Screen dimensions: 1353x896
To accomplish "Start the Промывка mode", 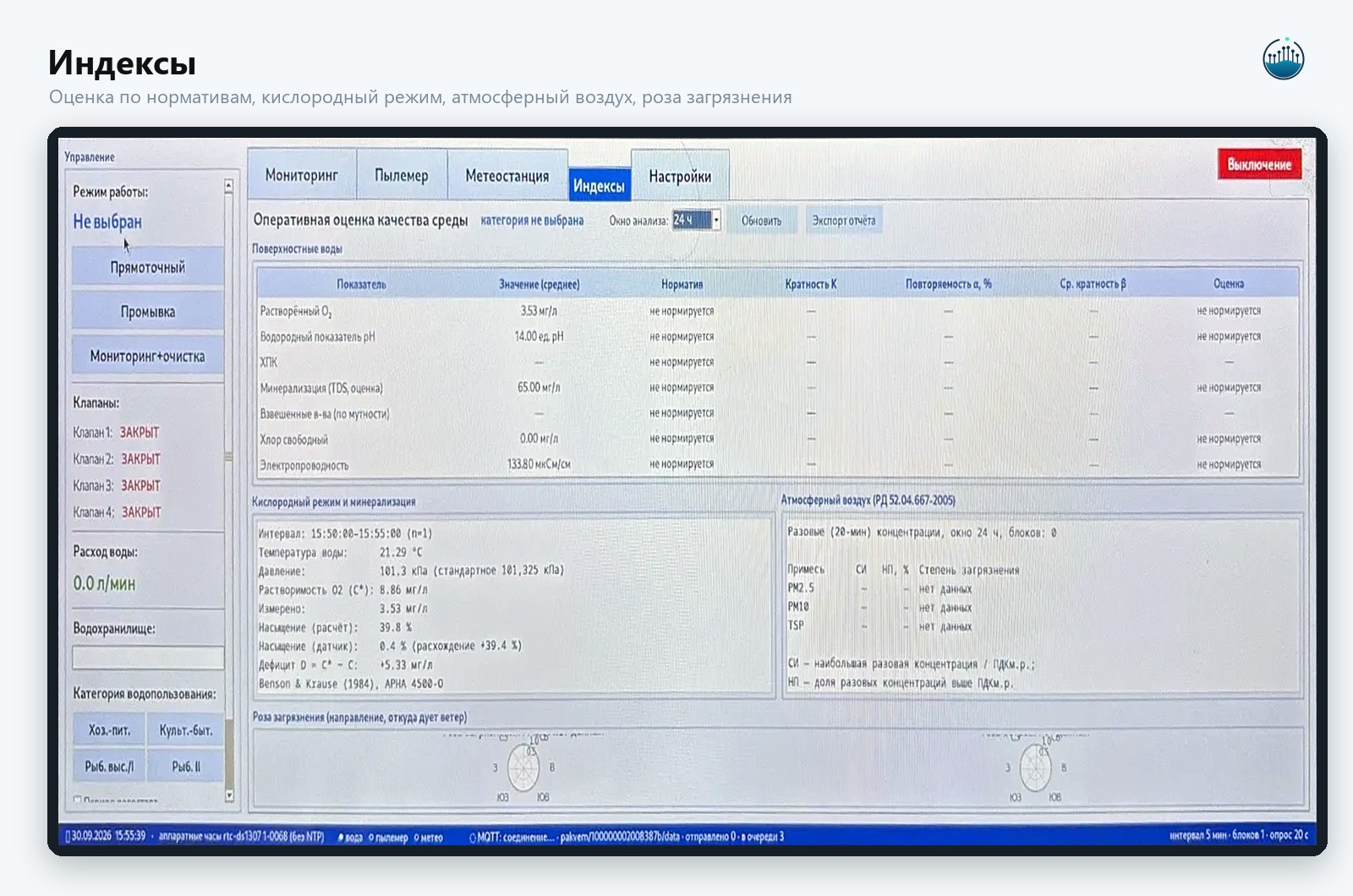I will (x=148, y=311).
